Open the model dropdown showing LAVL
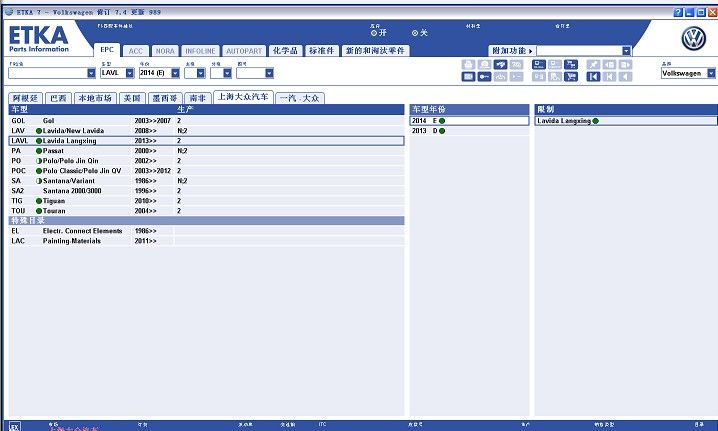 (x=130, y=73)
